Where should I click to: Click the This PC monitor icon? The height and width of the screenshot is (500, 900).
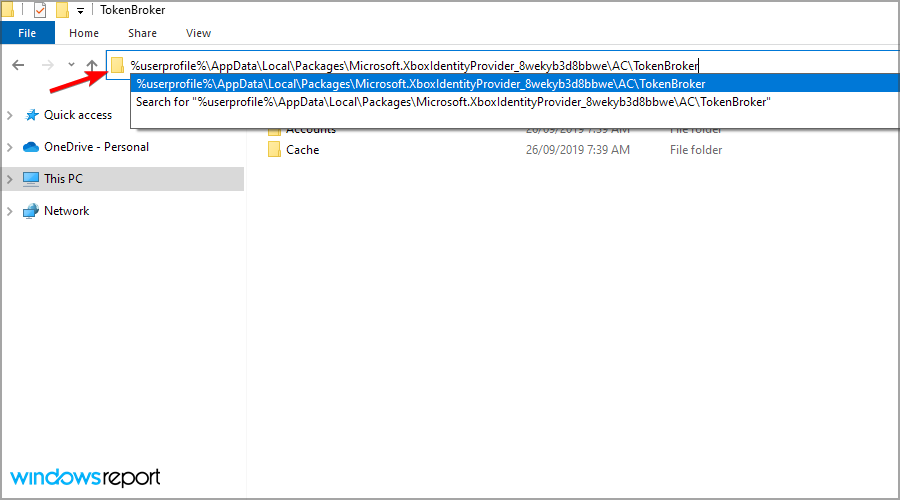click(31, 179)
